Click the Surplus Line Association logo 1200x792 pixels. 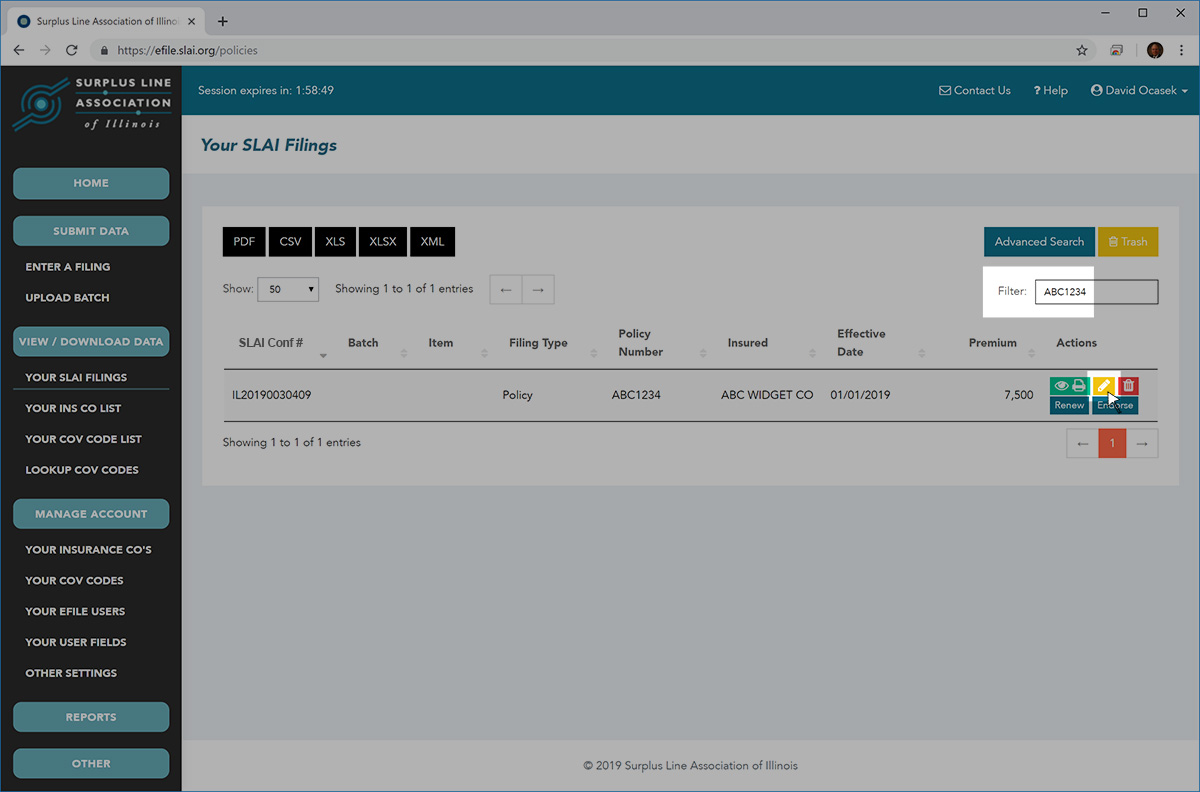(x=91, y=103)
